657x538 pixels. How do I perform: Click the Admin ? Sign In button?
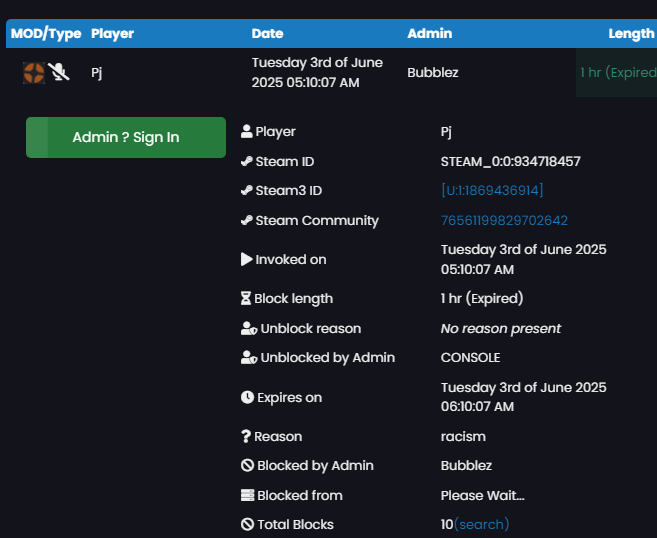point(126,137)
